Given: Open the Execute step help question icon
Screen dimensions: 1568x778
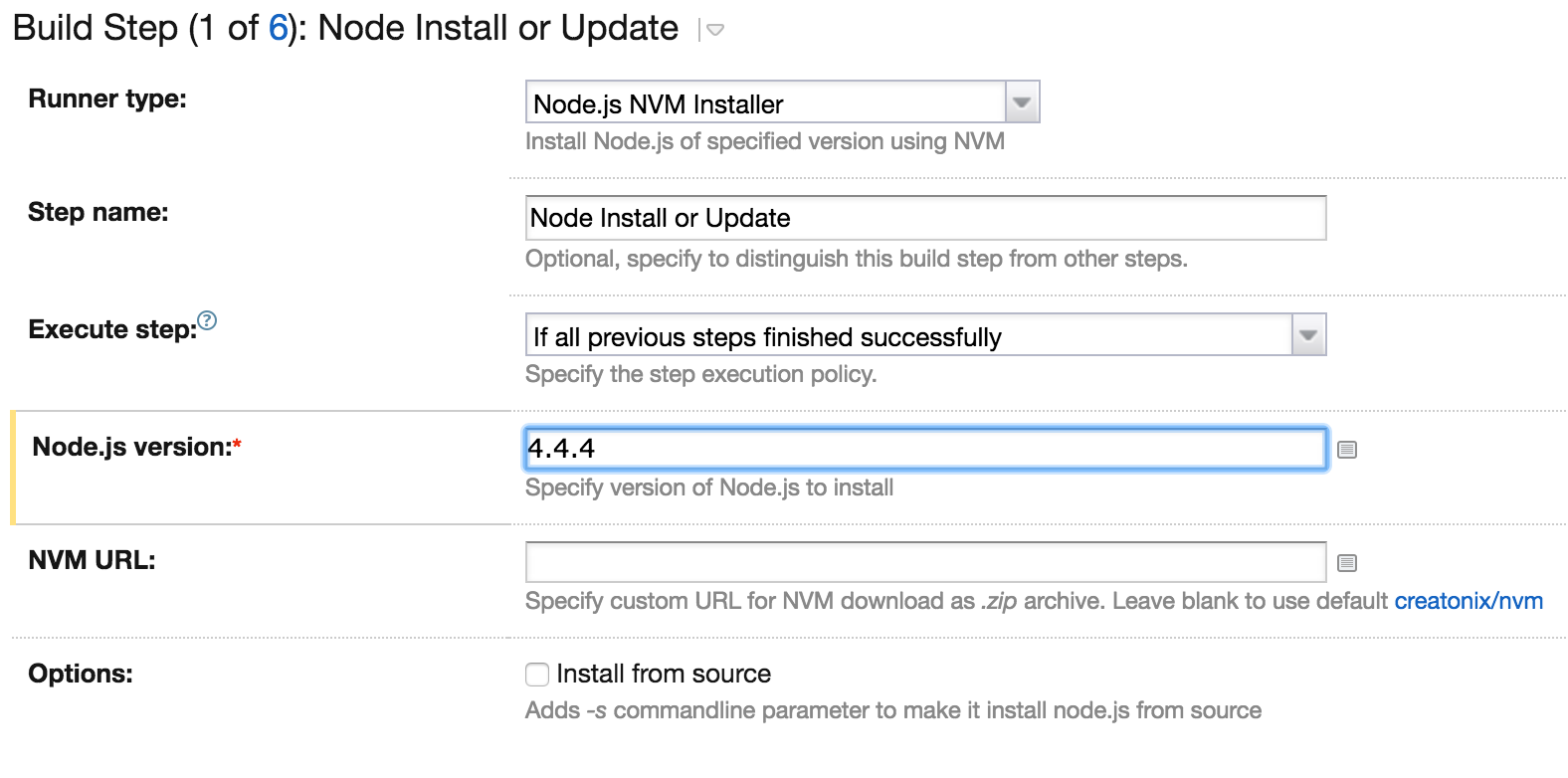Looking at the screenshot, I should [207, 320].
